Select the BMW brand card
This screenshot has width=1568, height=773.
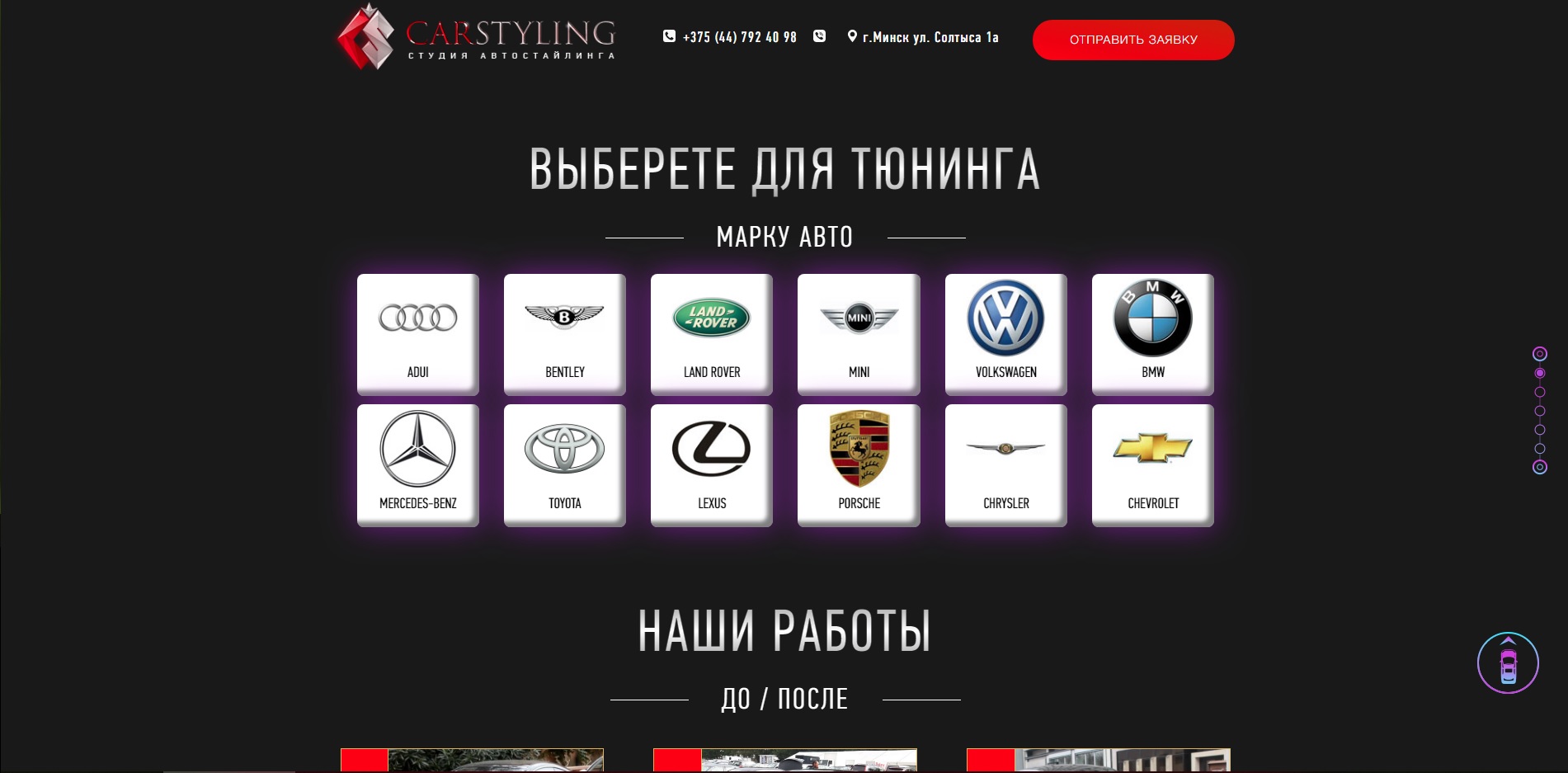1153,334
